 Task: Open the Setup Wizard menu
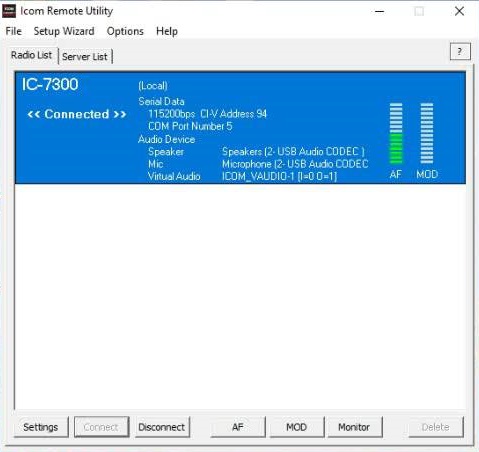(64, 31)
